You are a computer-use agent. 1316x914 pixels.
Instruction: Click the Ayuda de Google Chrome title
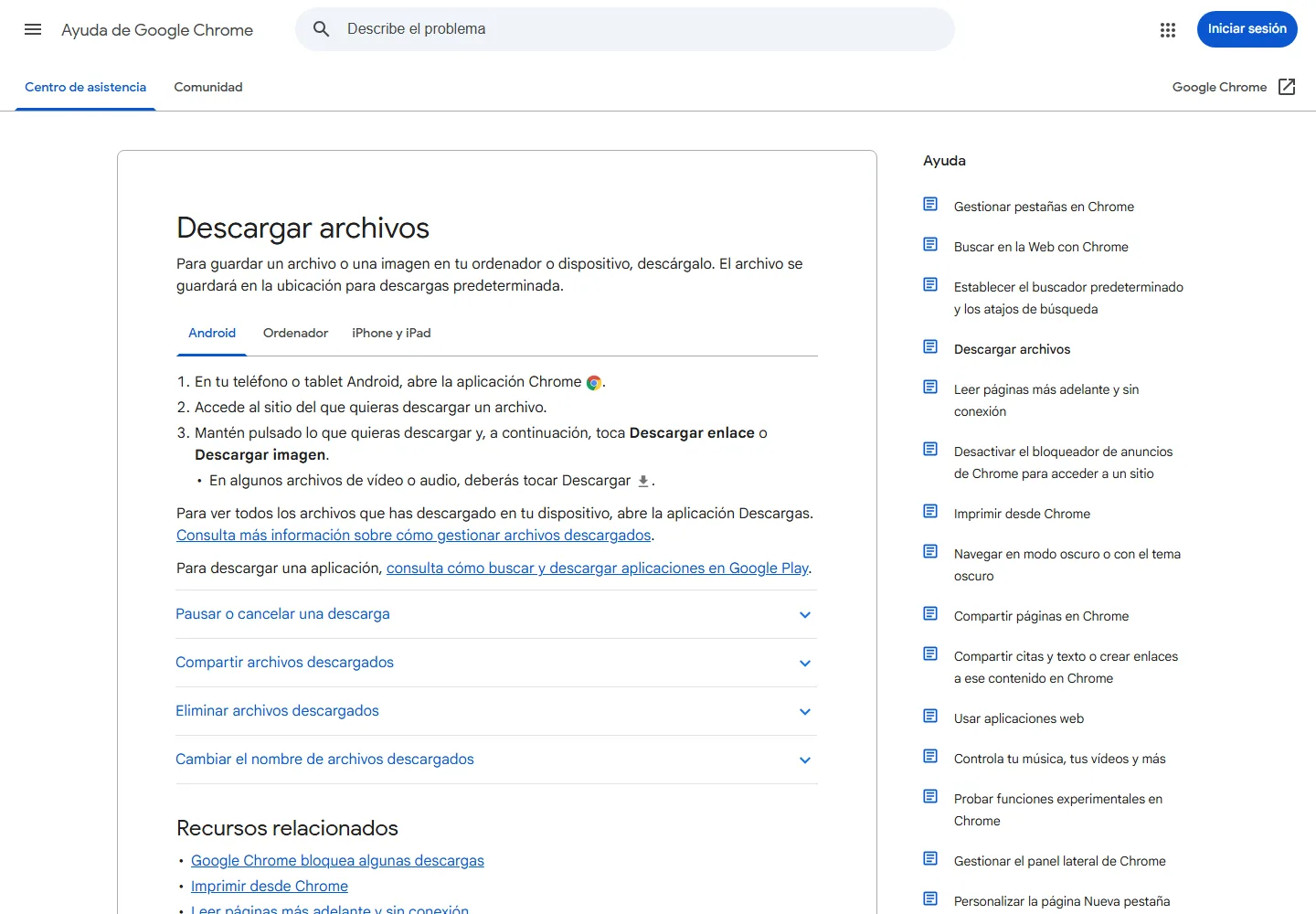pyautogui.click(x=157, y=30)
